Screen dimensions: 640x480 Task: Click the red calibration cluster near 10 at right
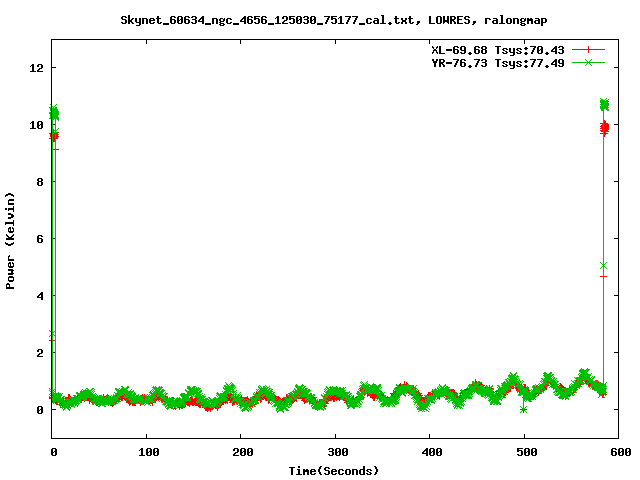(604, 128)
